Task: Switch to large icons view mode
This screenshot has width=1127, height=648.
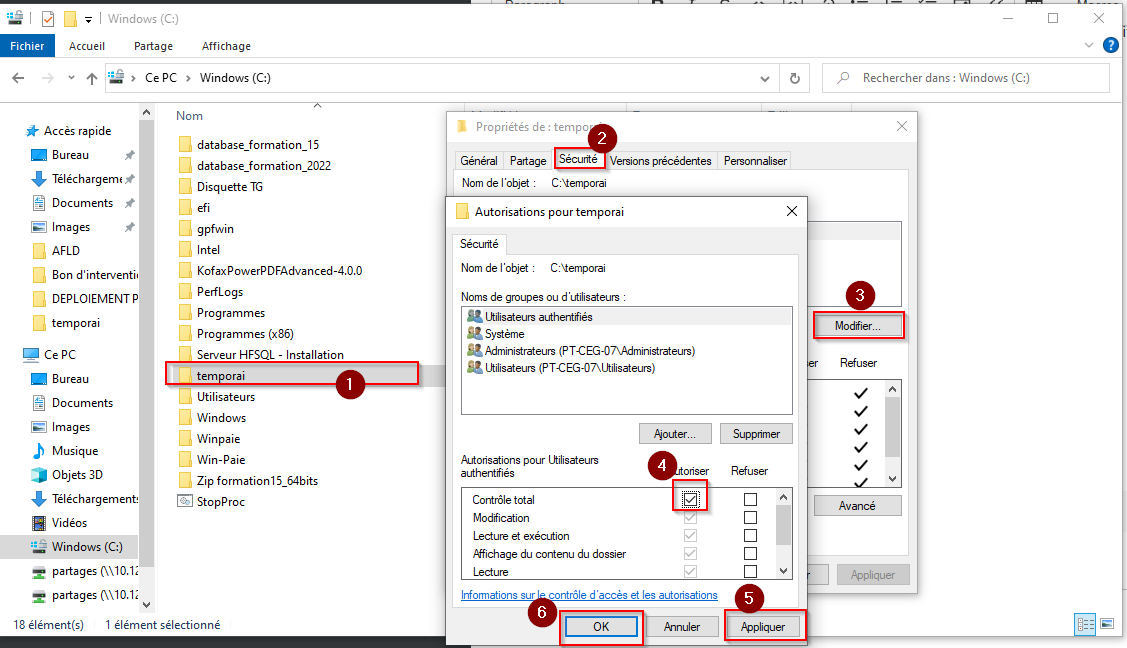Action: [x=1107, y=625]
